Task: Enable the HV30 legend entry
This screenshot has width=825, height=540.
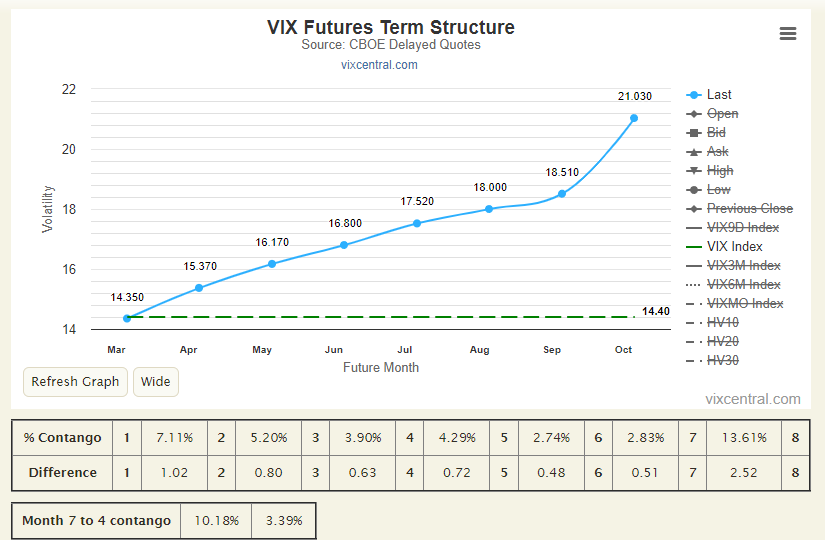Action: tap(723, 361)
